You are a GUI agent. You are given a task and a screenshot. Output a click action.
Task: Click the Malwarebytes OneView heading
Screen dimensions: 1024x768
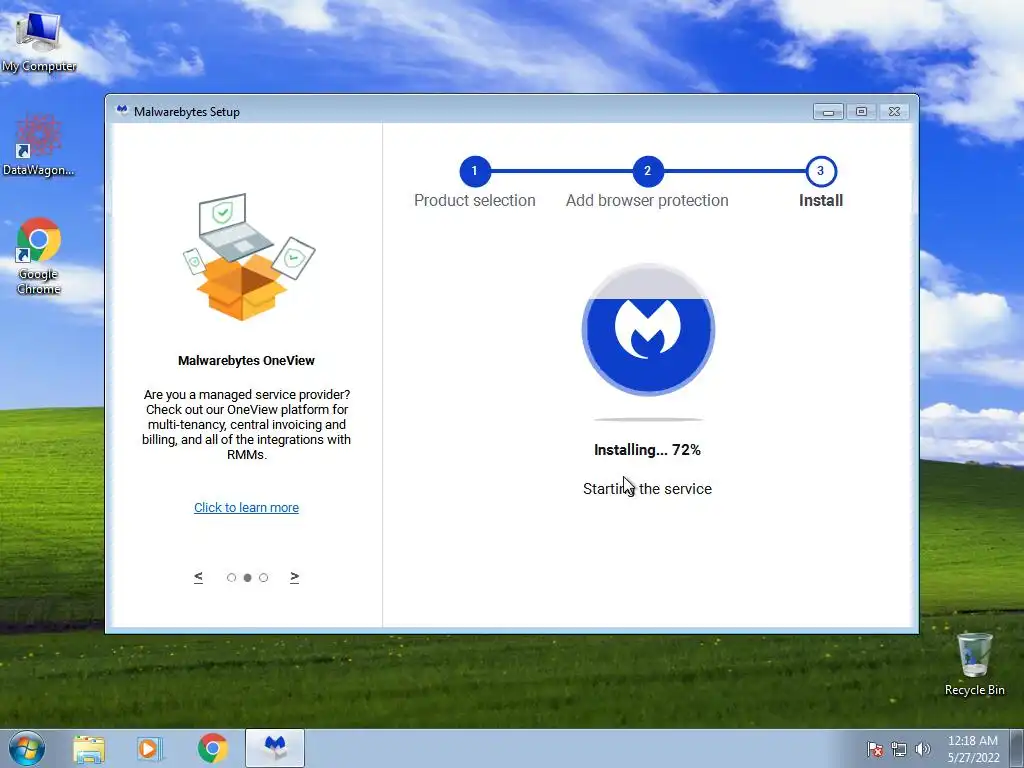pyautogui.click(x=246, y=360)
